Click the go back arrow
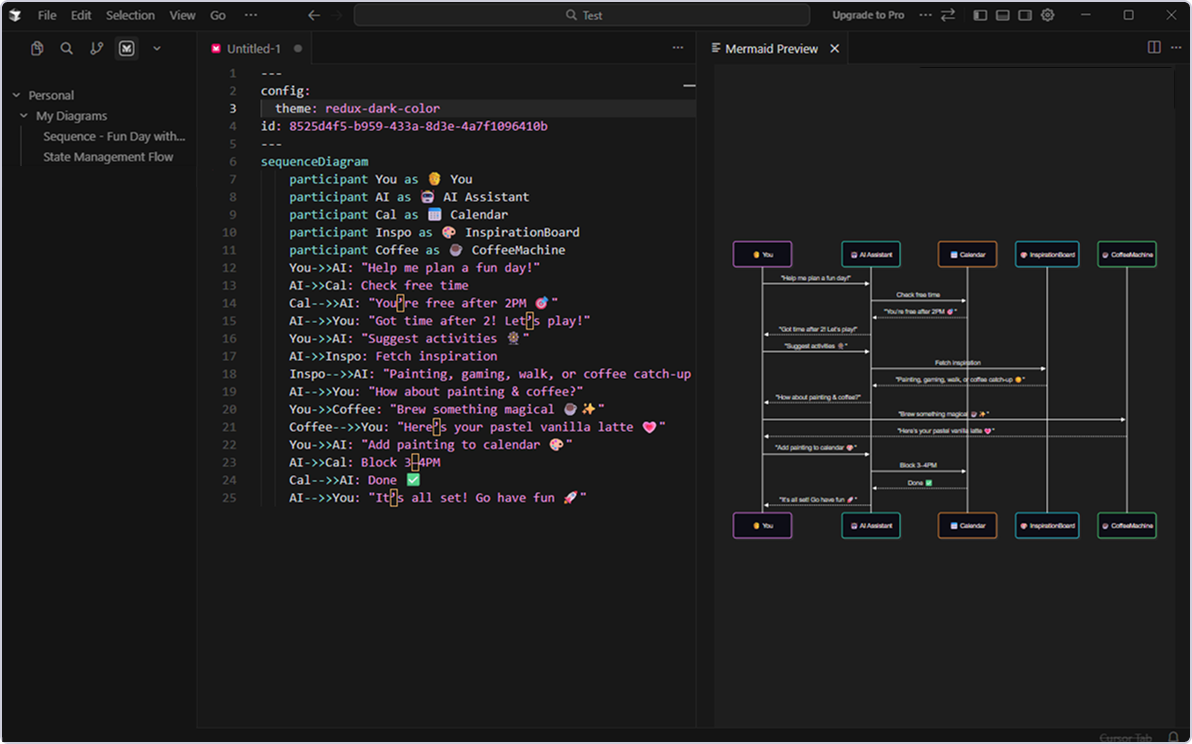 pos(314,15)
